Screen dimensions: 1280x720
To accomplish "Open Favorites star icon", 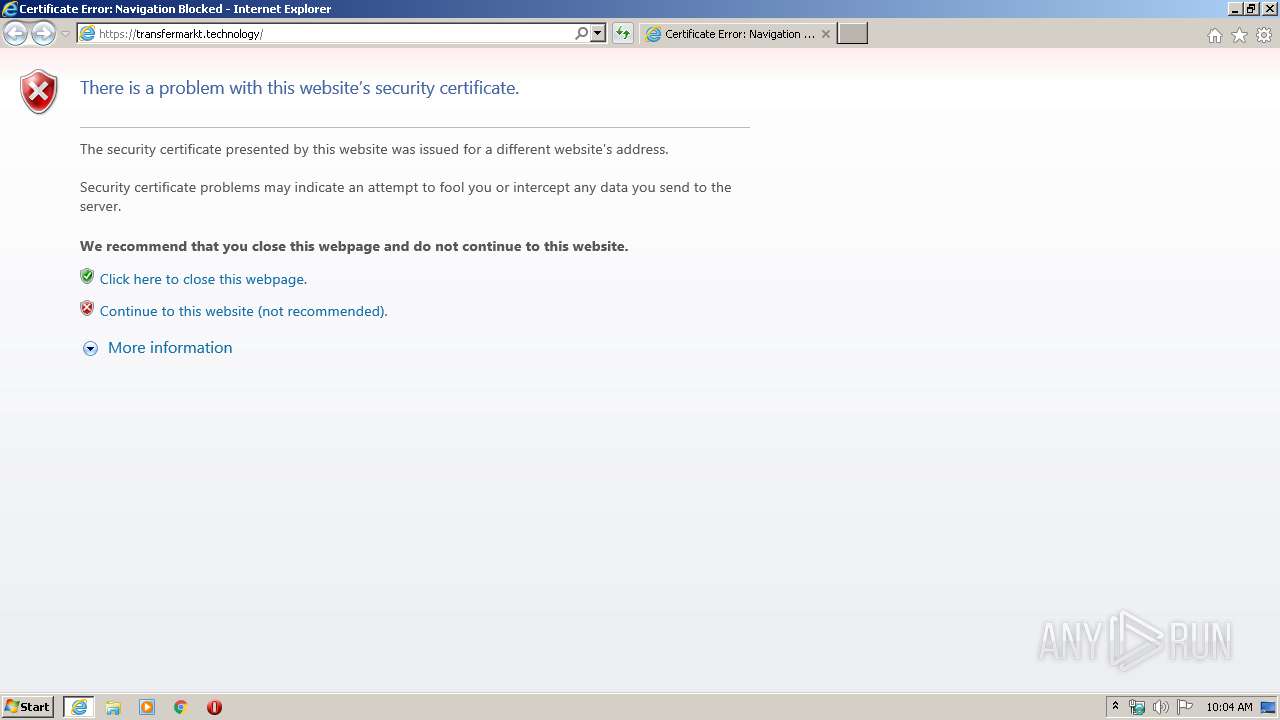I will tap(1239, 35).
